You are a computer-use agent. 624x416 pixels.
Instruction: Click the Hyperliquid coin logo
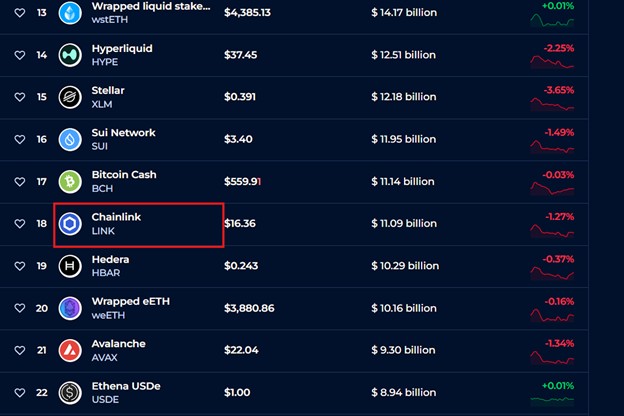(70, 55)
